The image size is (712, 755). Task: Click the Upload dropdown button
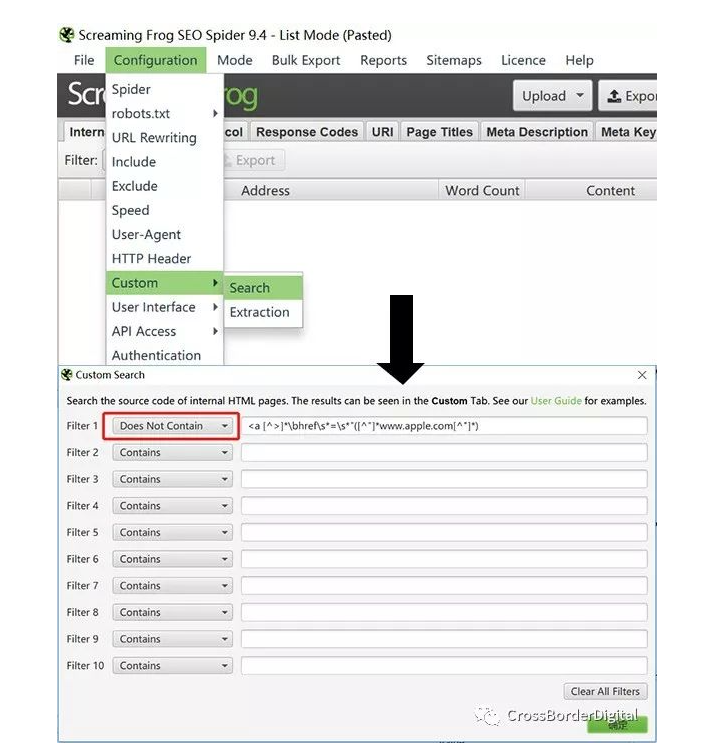pos(552,96)
